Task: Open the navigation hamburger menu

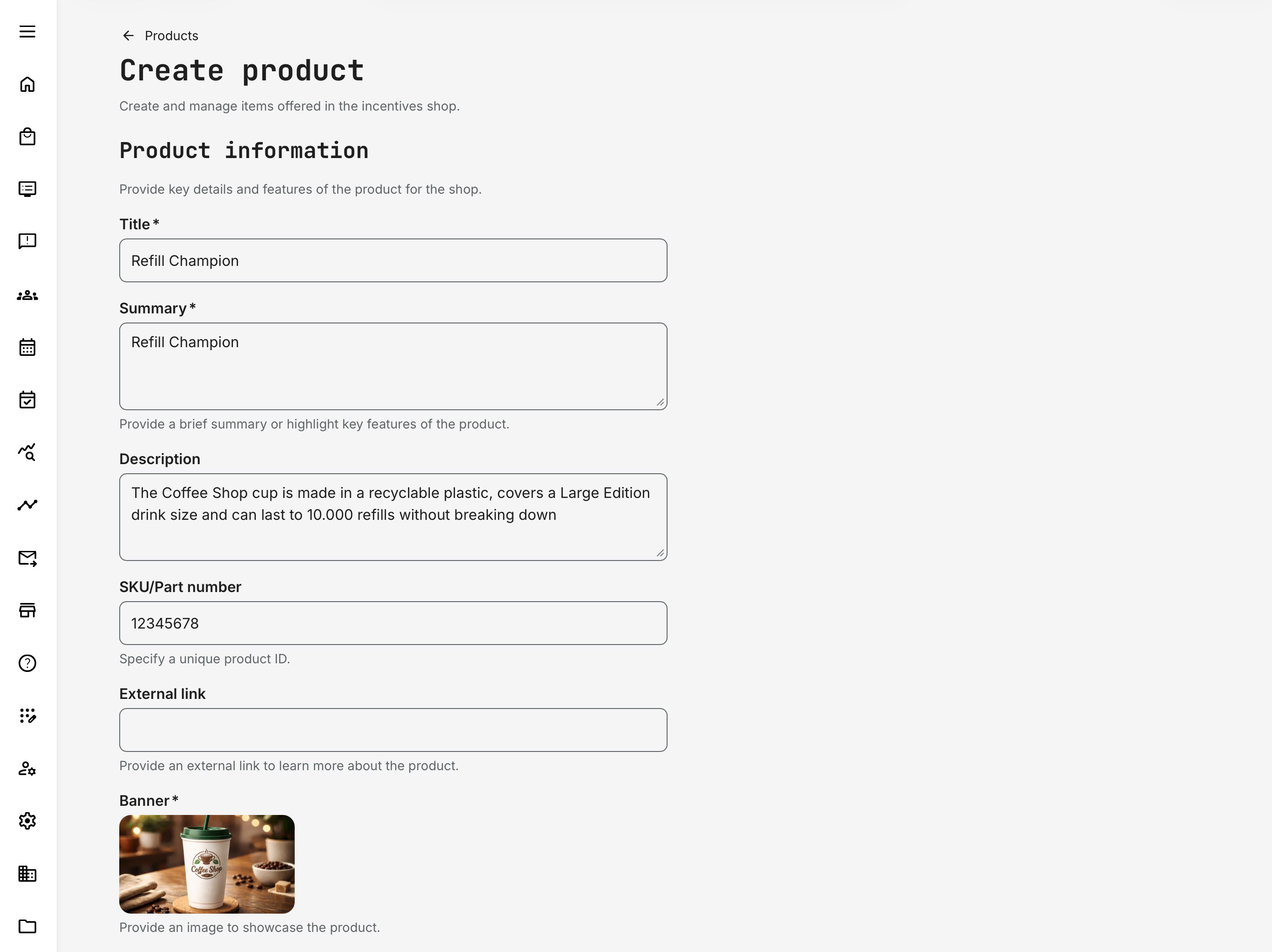Action: (x=27, y=32)
